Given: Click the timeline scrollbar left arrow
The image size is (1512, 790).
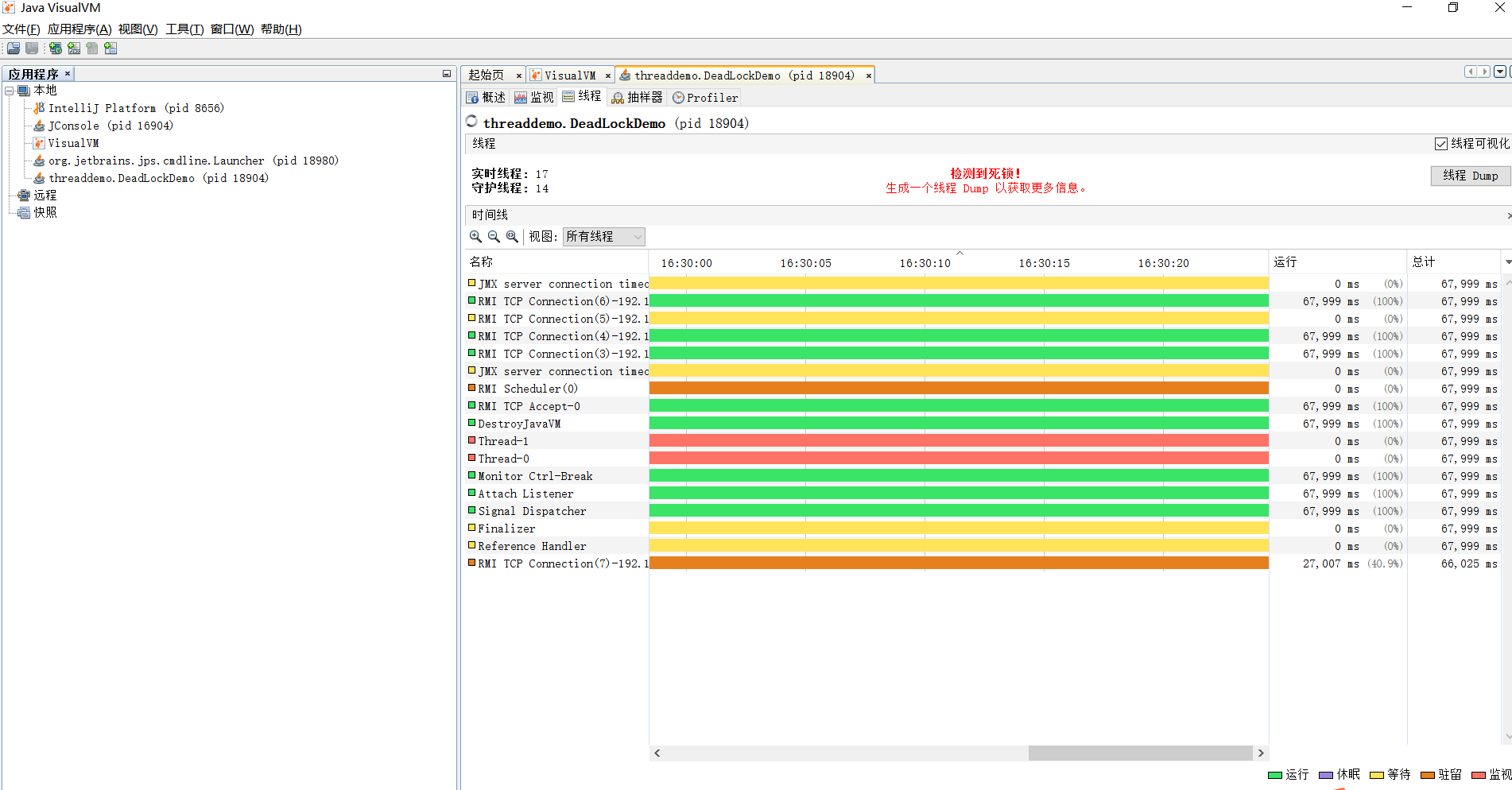Looking at the screenshot, I should pos(657,753).
